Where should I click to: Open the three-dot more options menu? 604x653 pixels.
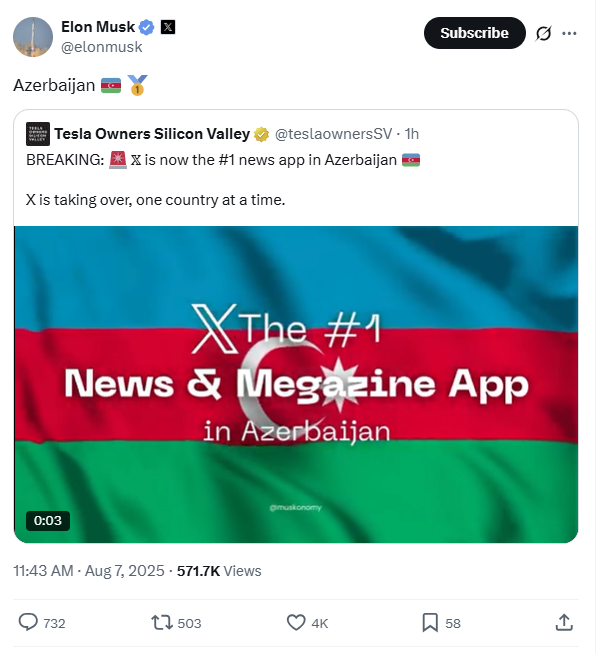coord(570,33)
